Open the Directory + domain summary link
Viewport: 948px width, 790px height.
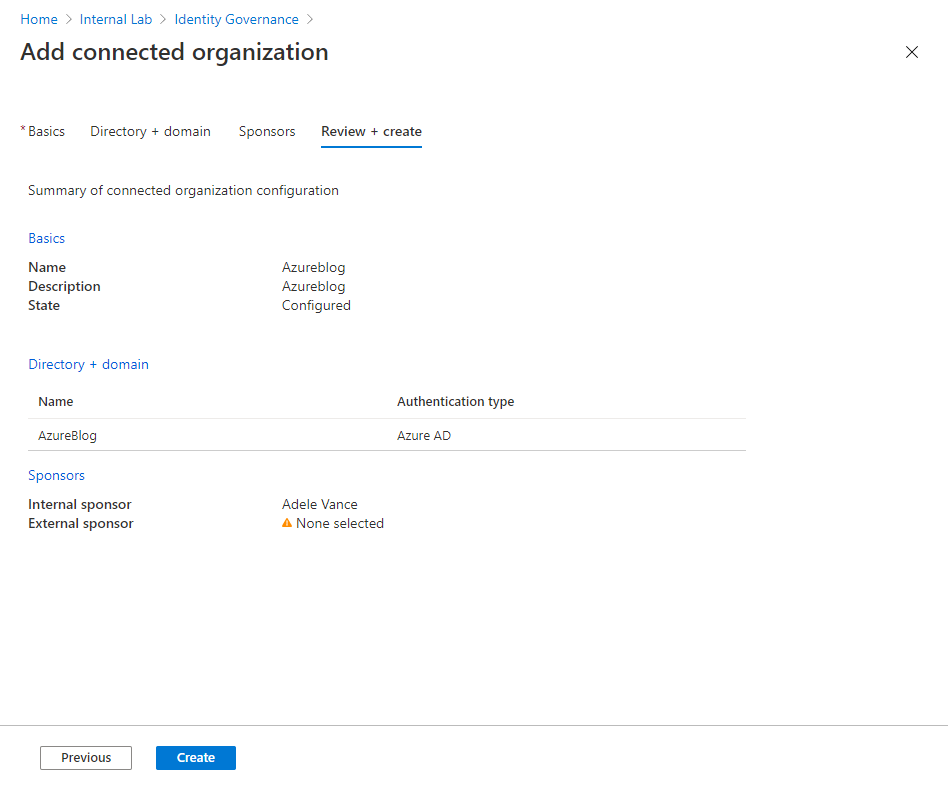tap(88, 364)
